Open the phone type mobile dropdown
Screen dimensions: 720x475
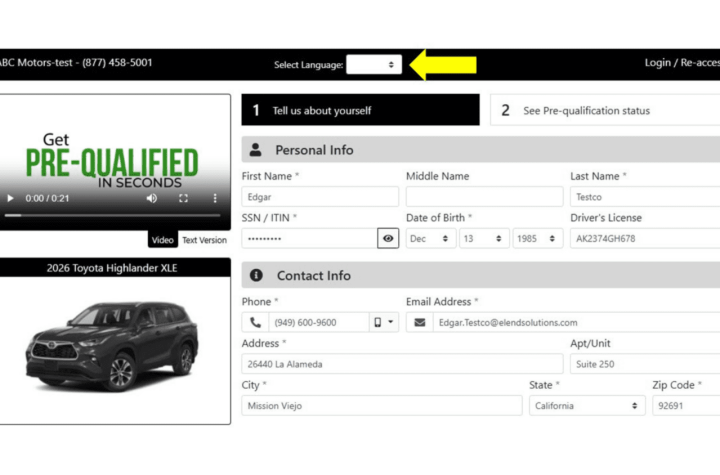point(384,322)
